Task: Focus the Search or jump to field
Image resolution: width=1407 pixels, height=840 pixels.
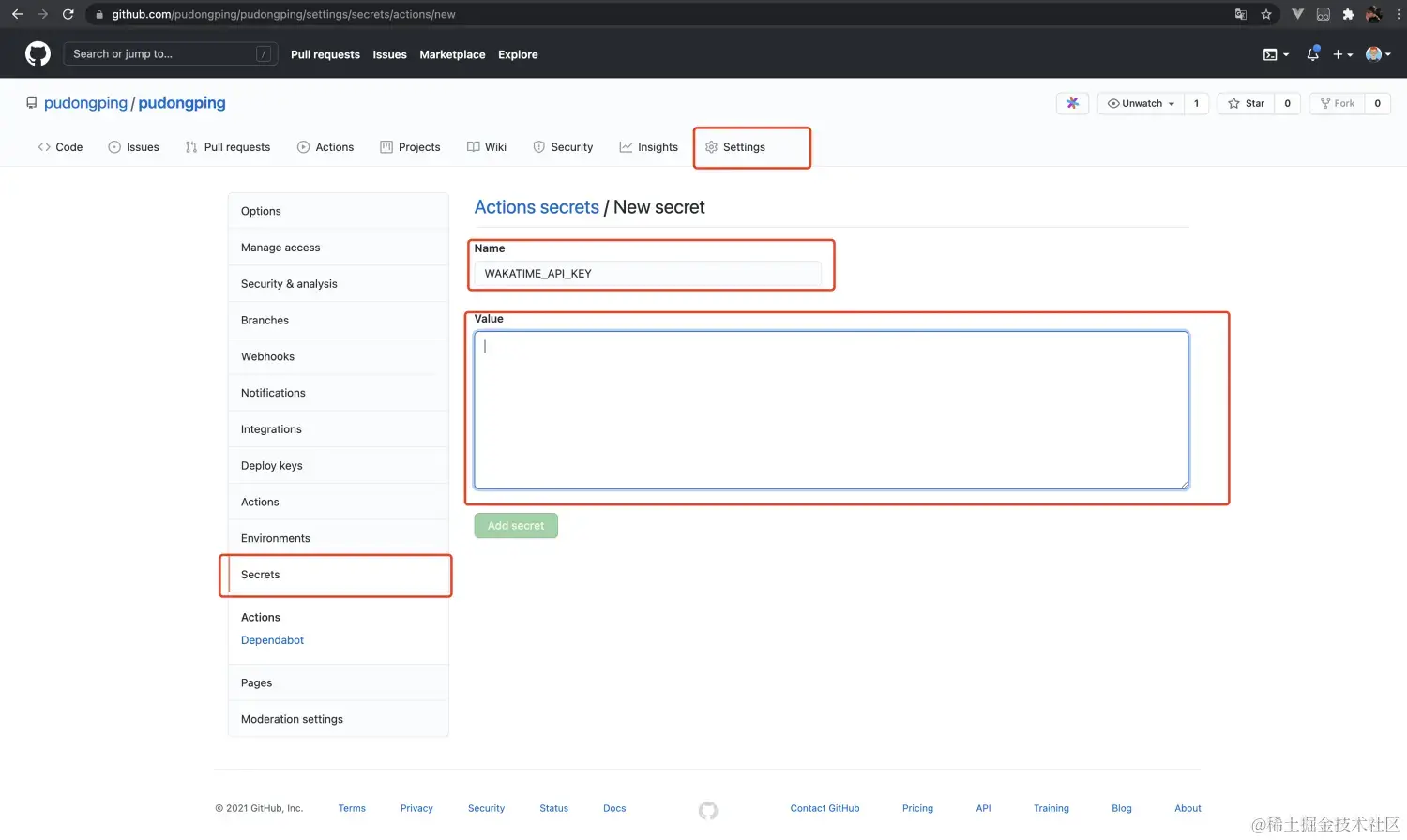Action: 170,54
